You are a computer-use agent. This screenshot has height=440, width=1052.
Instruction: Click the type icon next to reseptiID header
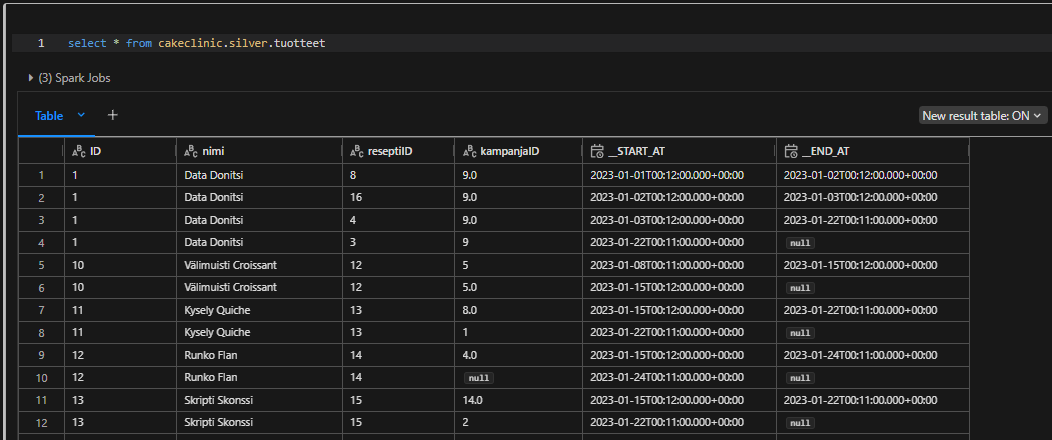[x=358, y=152]
